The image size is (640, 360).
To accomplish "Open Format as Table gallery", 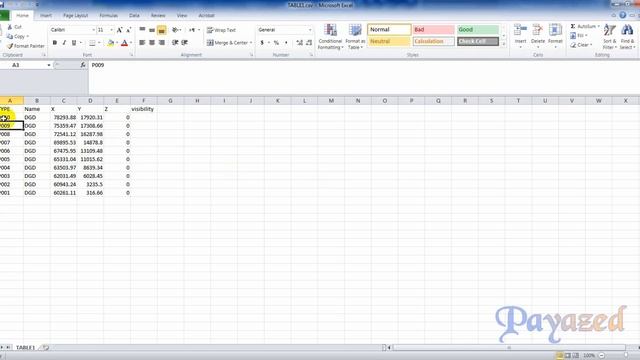I will click(x=355, y=37).
